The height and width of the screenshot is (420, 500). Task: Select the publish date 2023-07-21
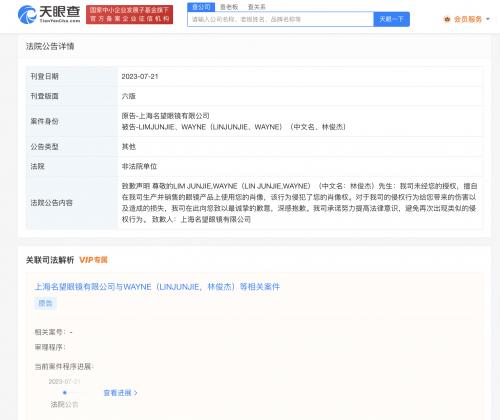(140, 76)
